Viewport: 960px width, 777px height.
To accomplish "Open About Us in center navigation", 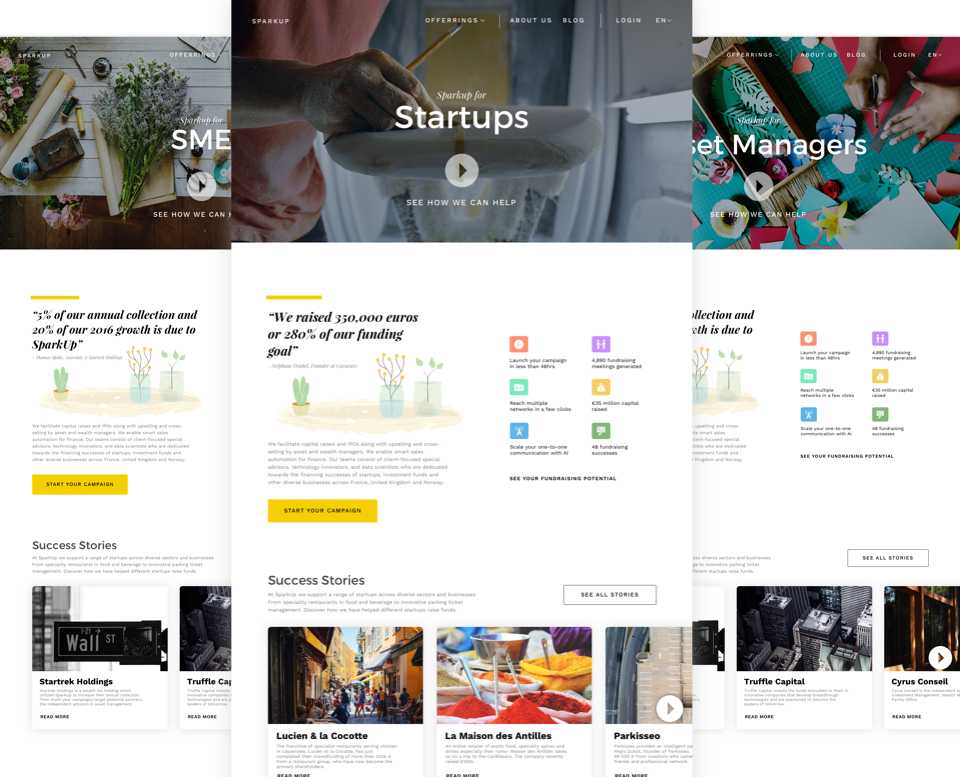I will click(x=531, y=20).
